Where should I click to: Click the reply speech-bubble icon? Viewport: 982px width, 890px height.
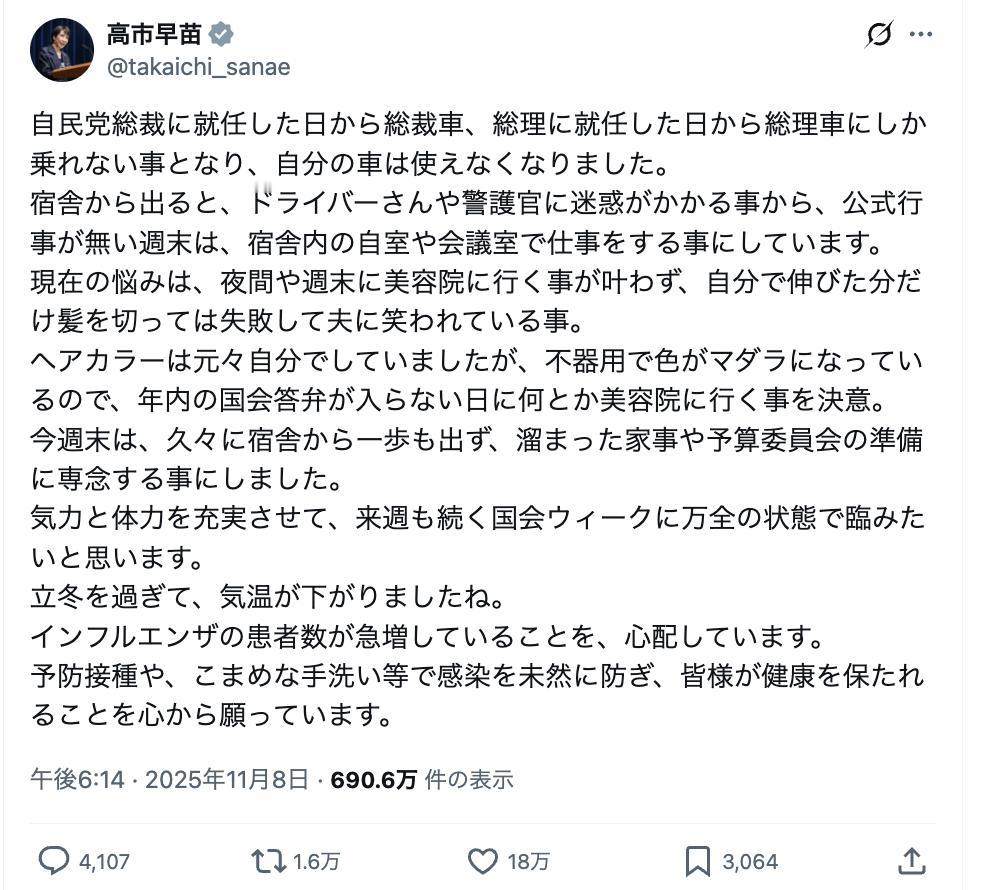(x=52, y=859)
